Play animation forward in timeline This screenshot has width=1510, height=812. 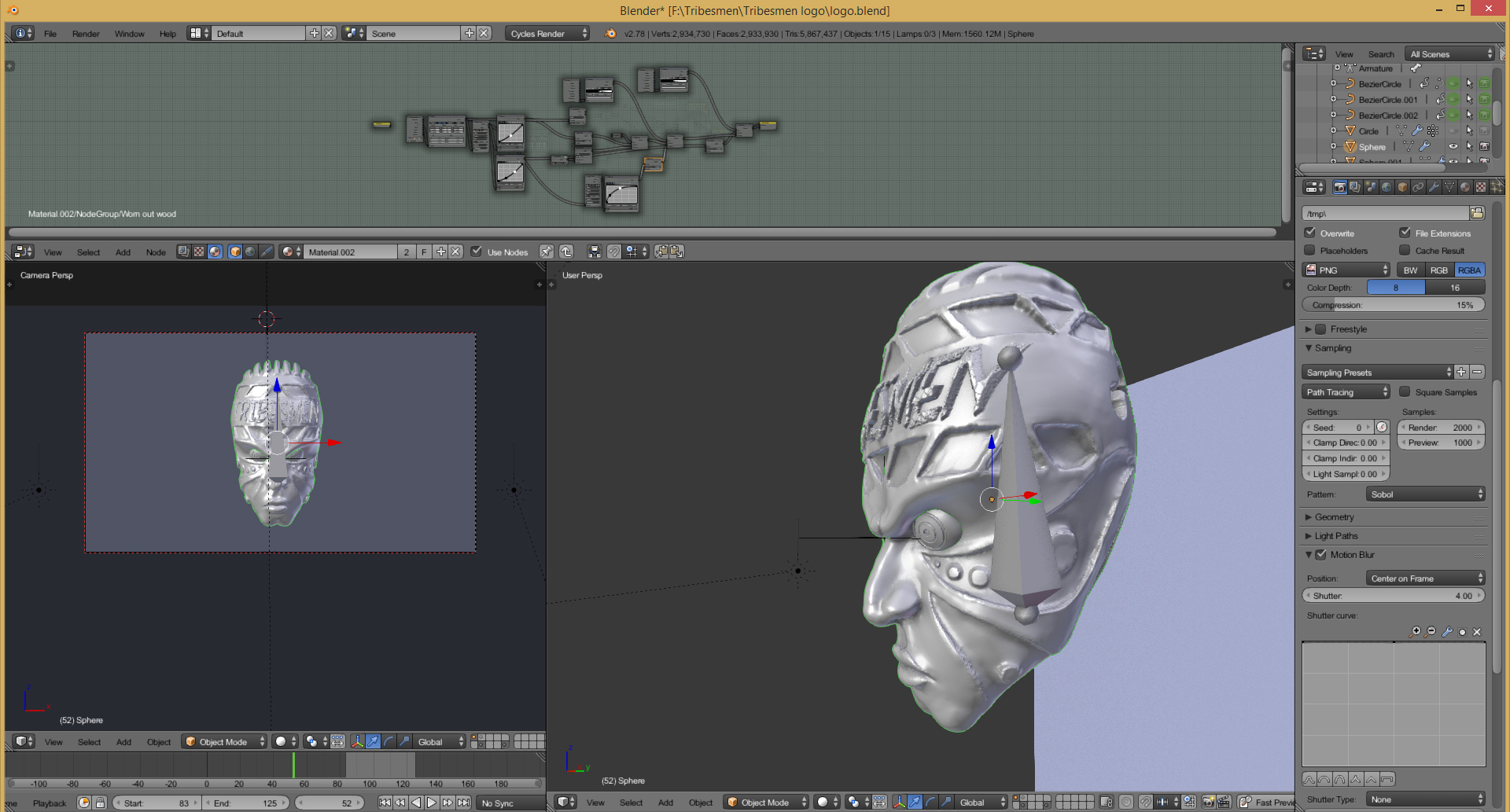click(x=432, y=803)
